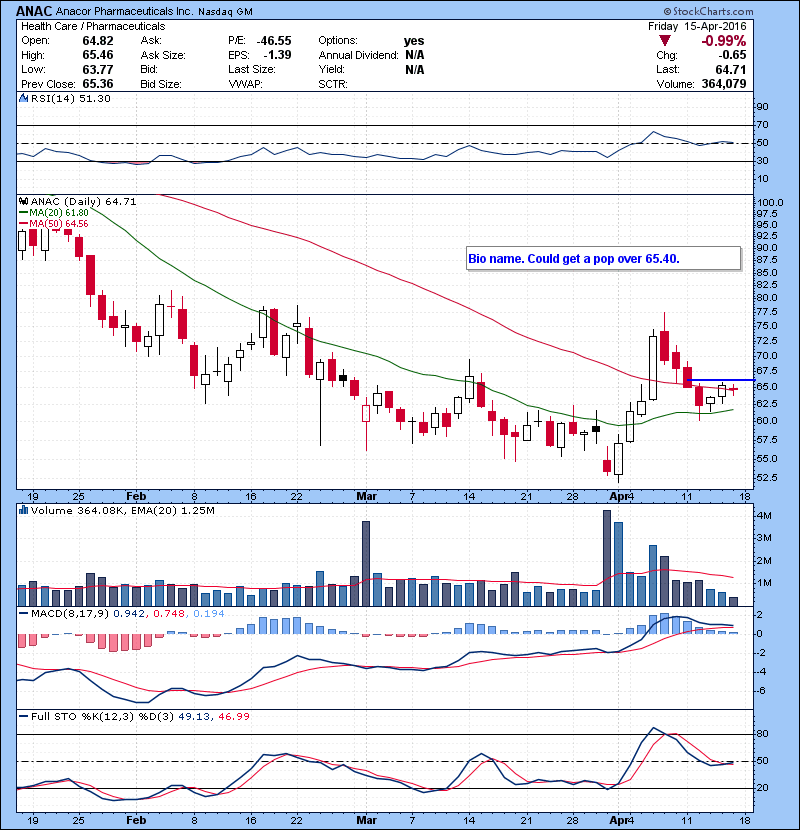
Task: Click the StockCharts.com copyright text
Action: click(x=708, y=11)
